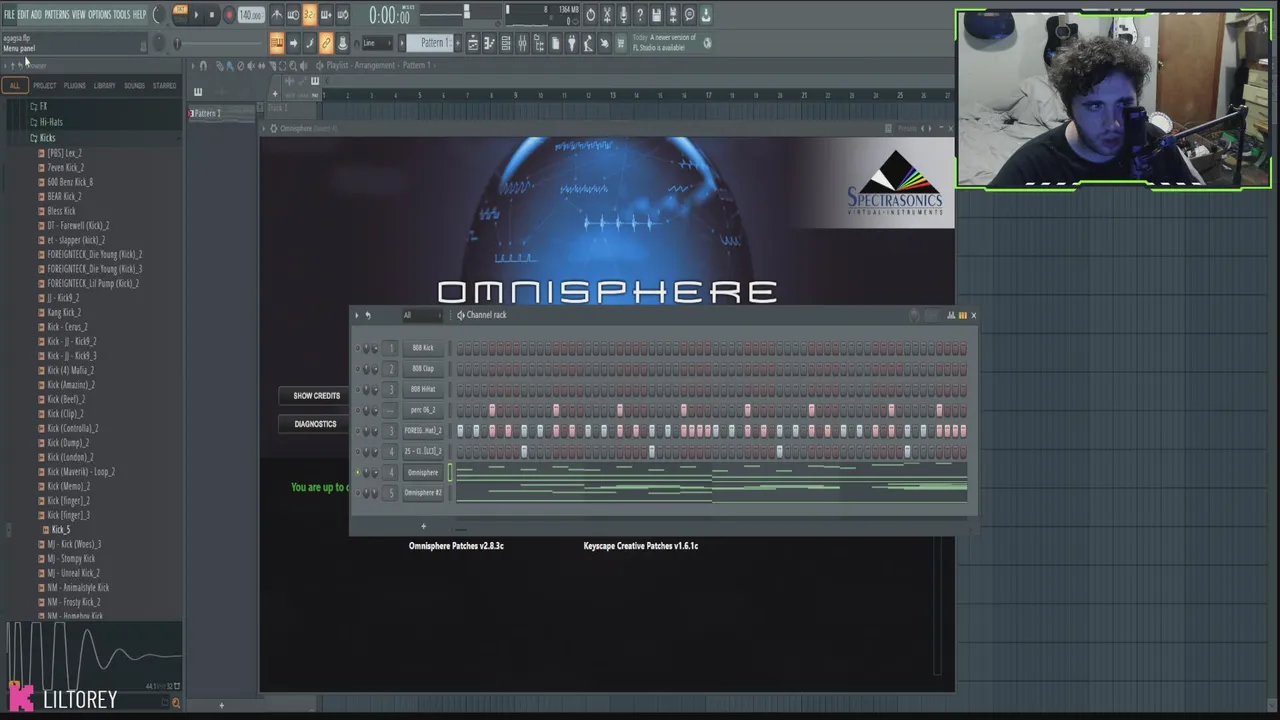Select the SOUNDS browser tab
The image size is (1280, 720).
134,86
